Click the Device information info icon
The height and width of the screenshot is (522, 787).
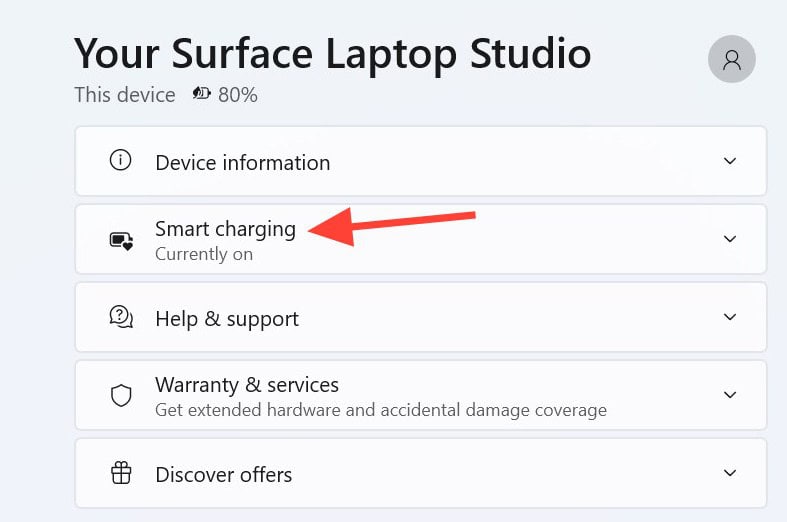pos(121,161)
